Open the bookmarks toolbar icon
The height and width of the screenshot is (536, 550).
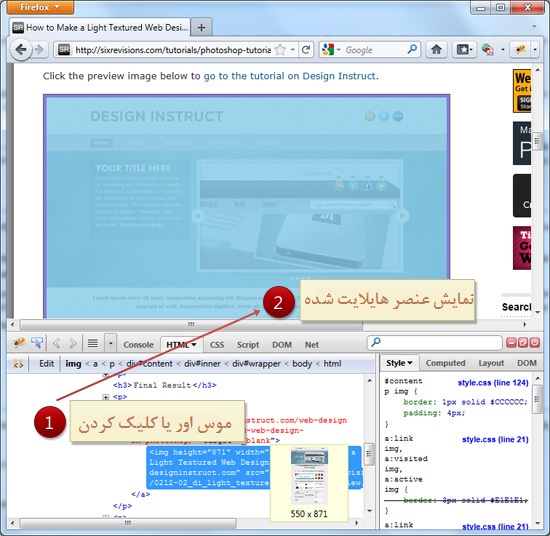pos(464,50)
